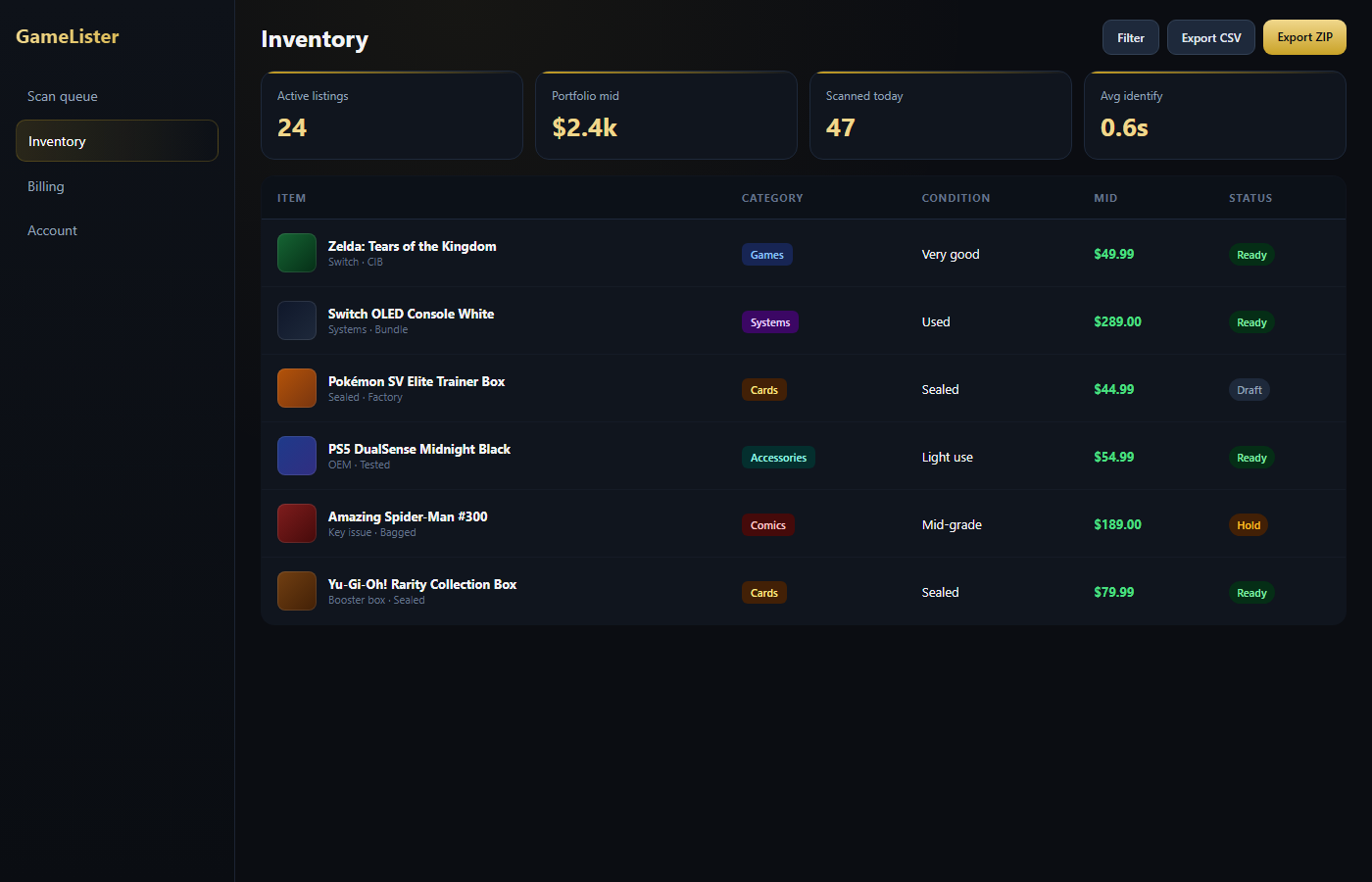The height and width of the screenshot is (882, 1372).
Task: Click the Portfolio mid stat card
Action: click(x=666, y=115)
